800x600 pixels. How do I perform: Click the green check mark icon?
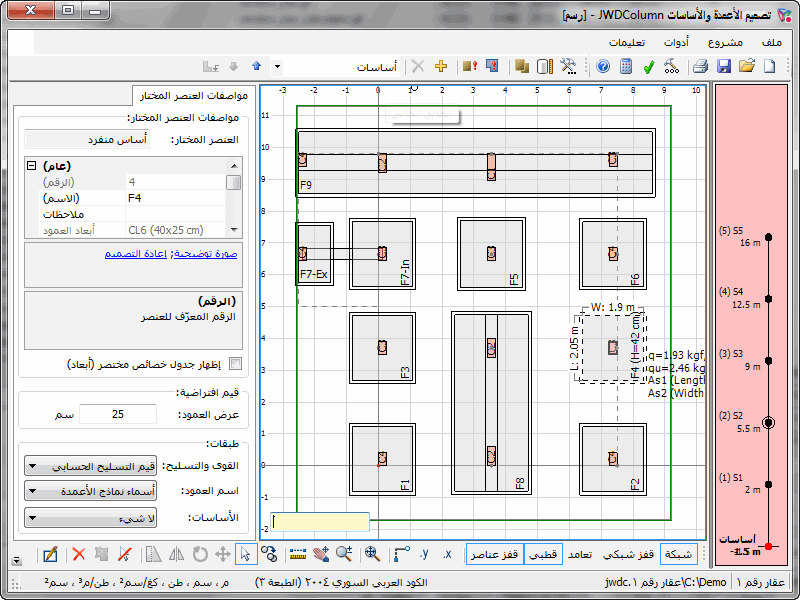point(649,67)
